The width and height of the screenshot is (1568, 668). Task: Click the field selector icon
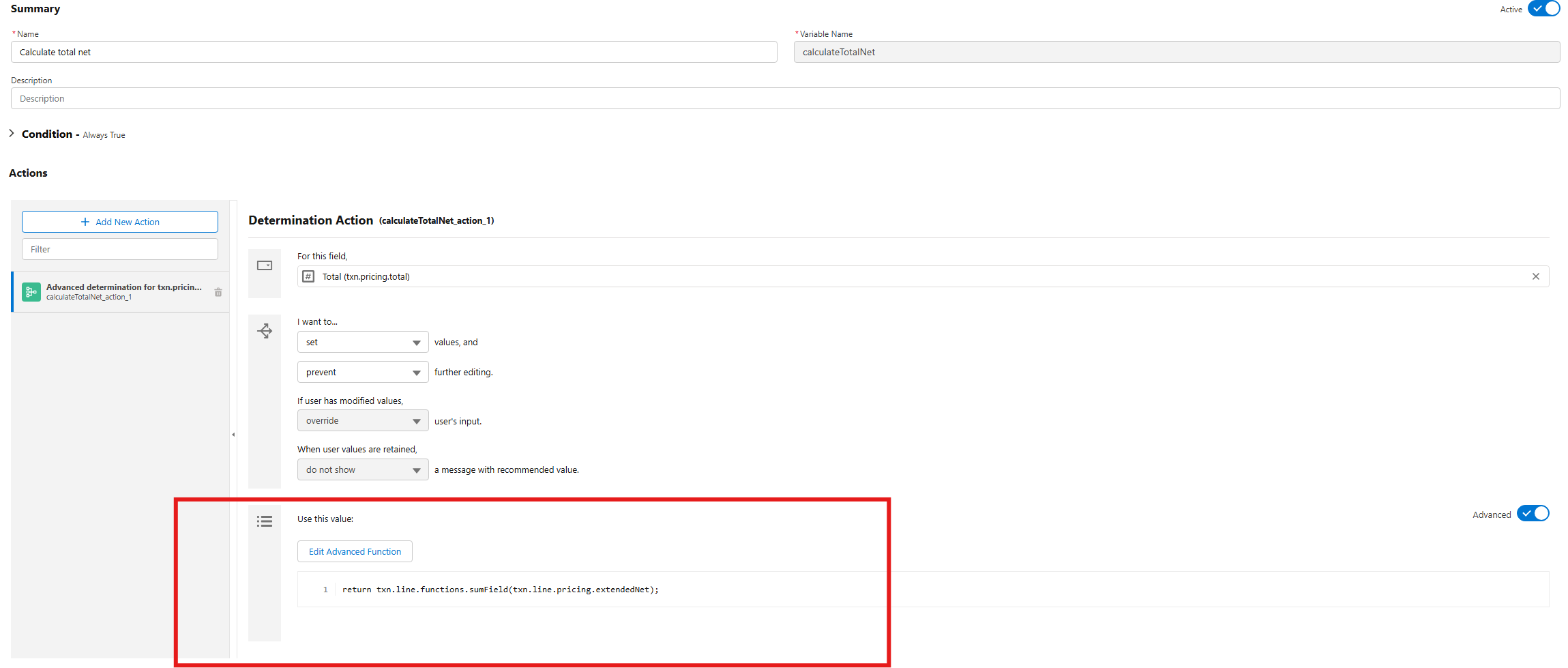265,265
